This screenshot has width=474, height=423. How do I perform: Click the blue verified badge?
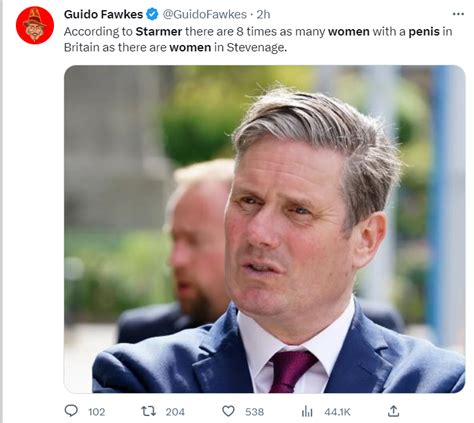(x=153, y=14)
